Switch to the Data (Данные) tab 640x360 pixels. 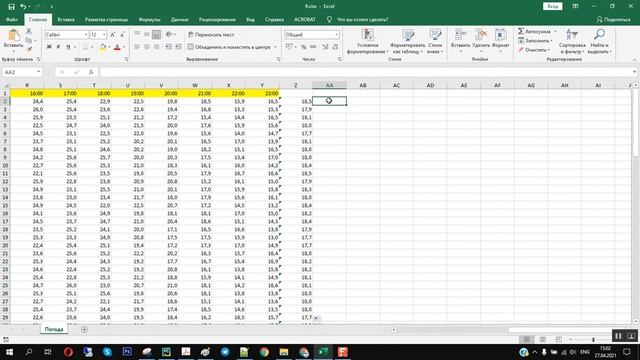[x=180, y=19]
